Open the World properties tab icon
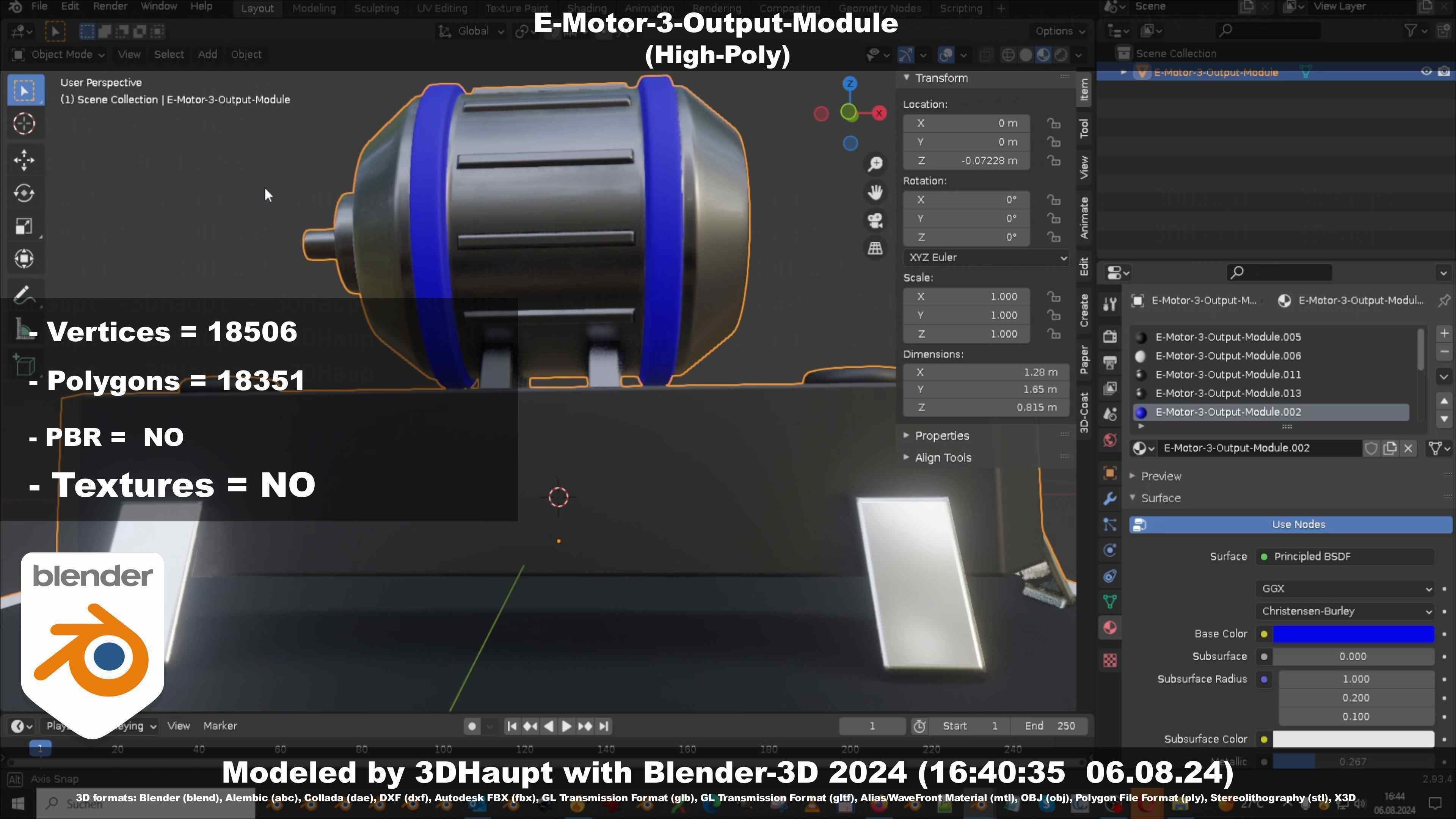 pyautogui.click(x=1110, y=440)
